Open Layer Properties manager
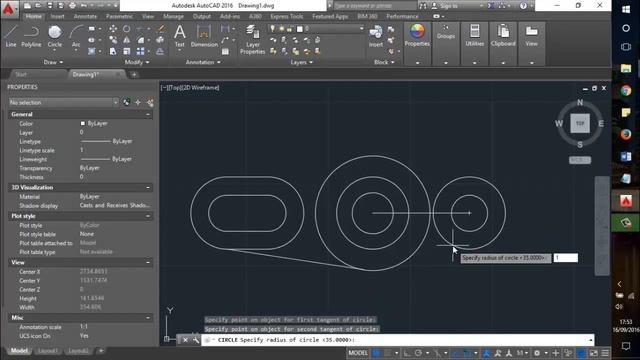The height and width of the screenshot is (360, 640). coord(253,39)
